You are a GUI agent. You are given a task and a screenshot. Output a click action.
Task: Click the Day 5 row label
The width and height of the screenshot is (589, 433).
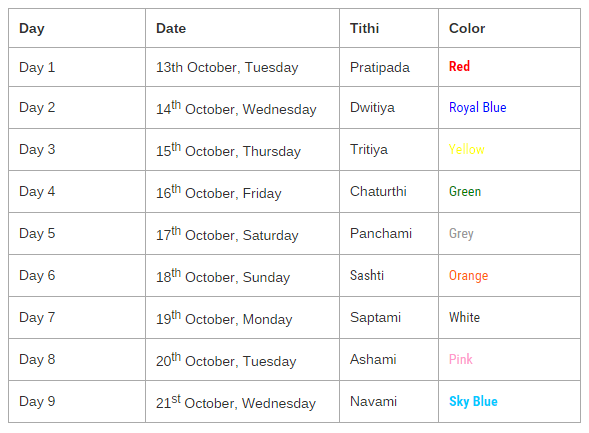tap(37, 234)
